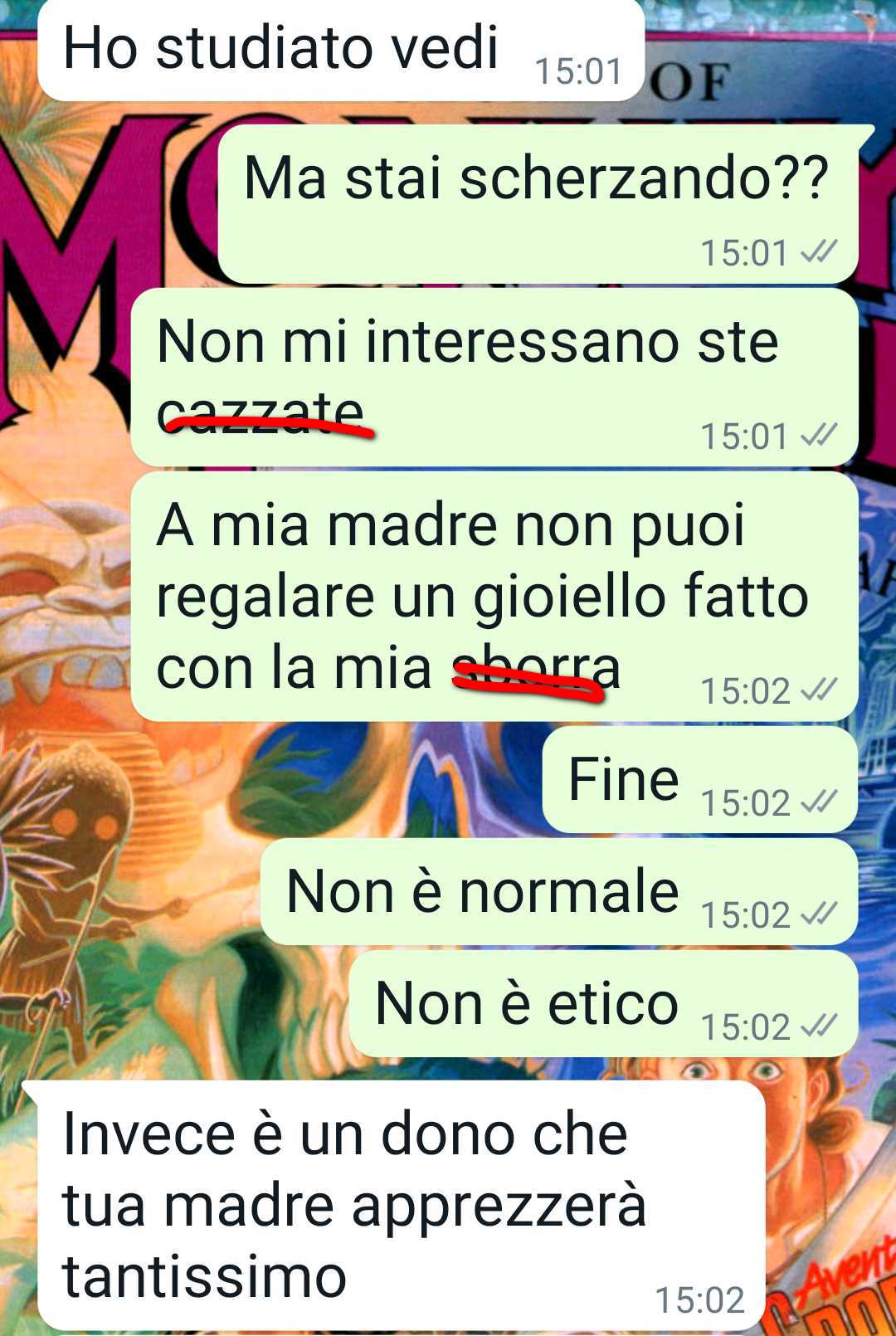Tap read ticks on 'A mia madre' message

[x=819, y=690]
